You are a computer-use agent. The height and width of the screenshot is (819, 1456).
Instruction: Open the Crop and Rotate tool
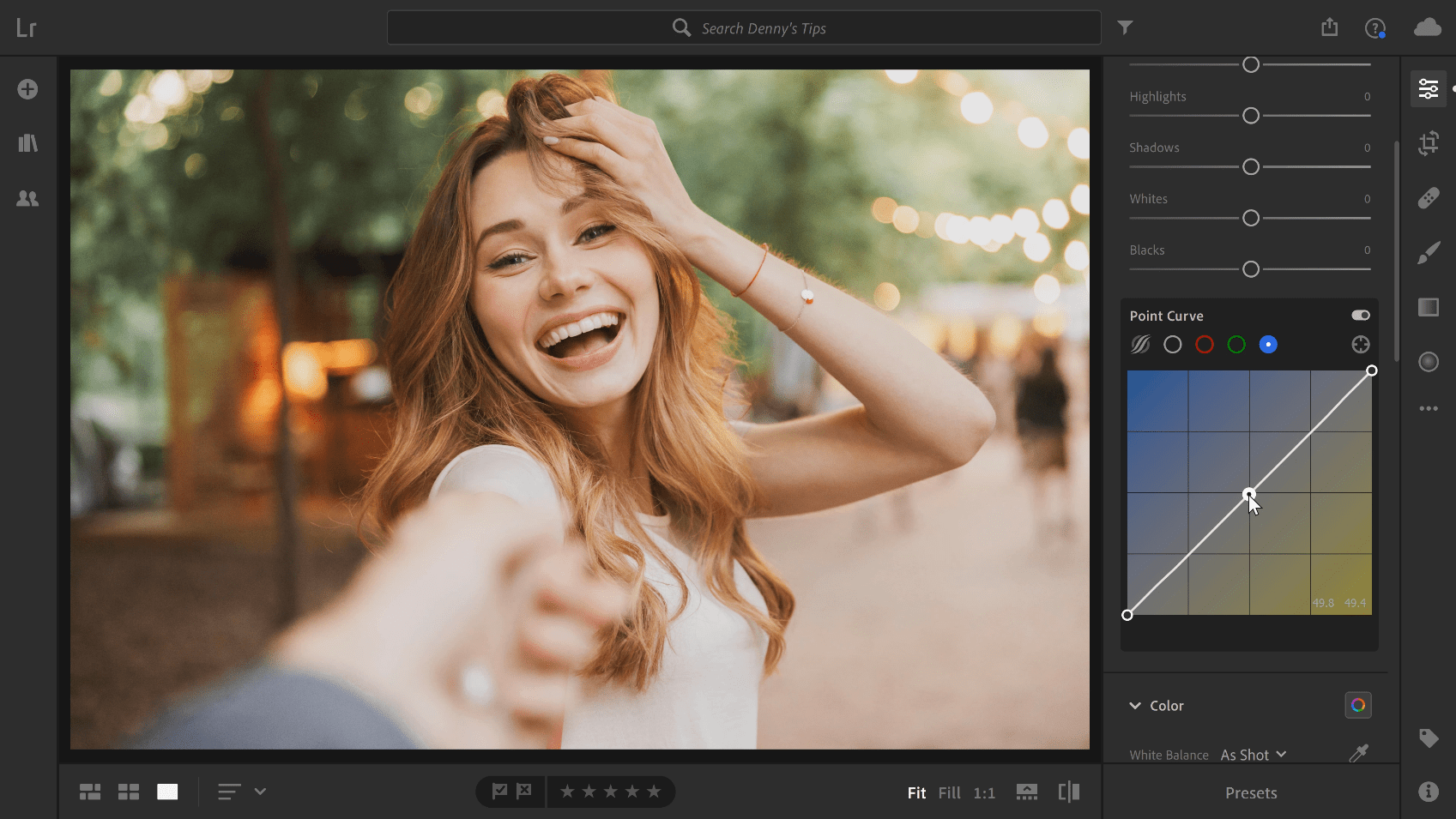pos(1429,143)
